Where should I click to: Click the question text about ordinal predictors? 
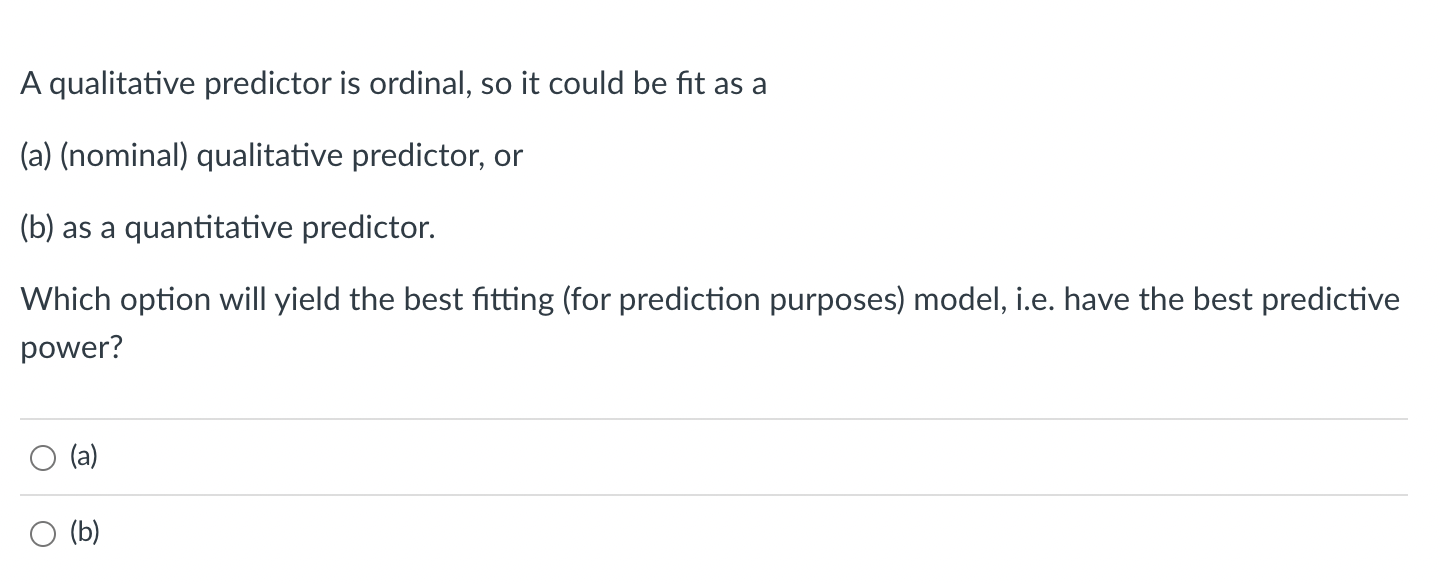pos(393,83)
